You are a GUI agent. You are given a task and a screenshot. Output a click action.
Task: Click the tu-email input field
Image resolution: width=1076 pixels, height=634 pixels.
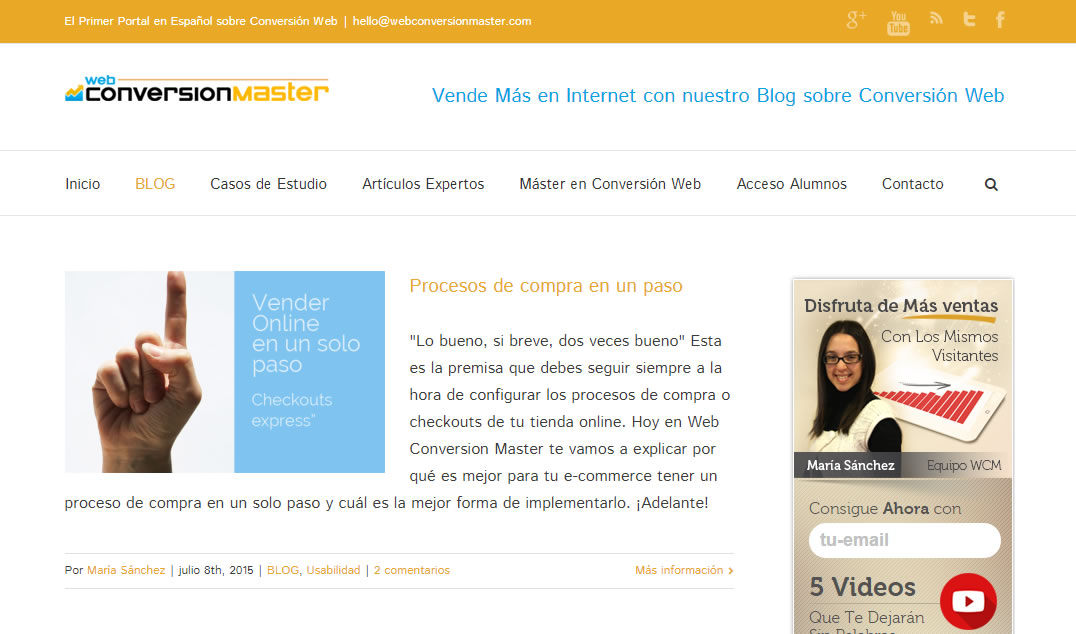coord(903,540)
